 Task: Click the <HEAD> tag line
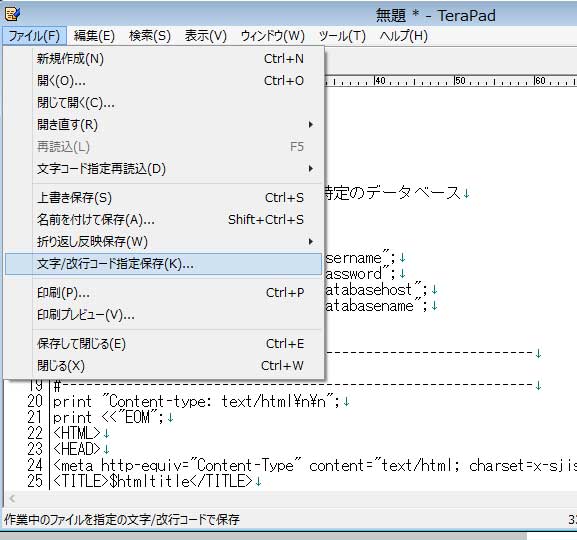coord(81,449)
